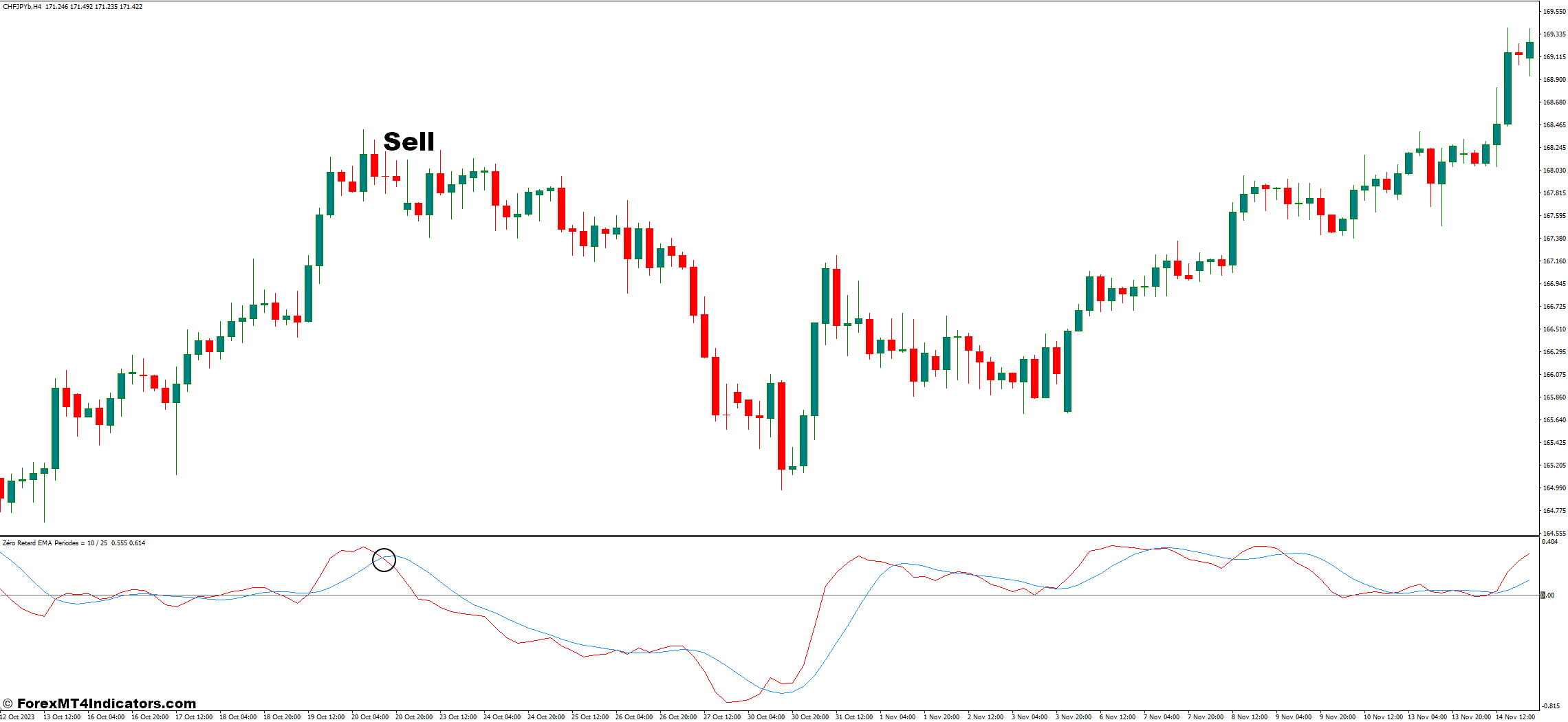Select the 20 Oct 04:00 time label
This screenshot has width=1568, height=722.
pos(370,717)
